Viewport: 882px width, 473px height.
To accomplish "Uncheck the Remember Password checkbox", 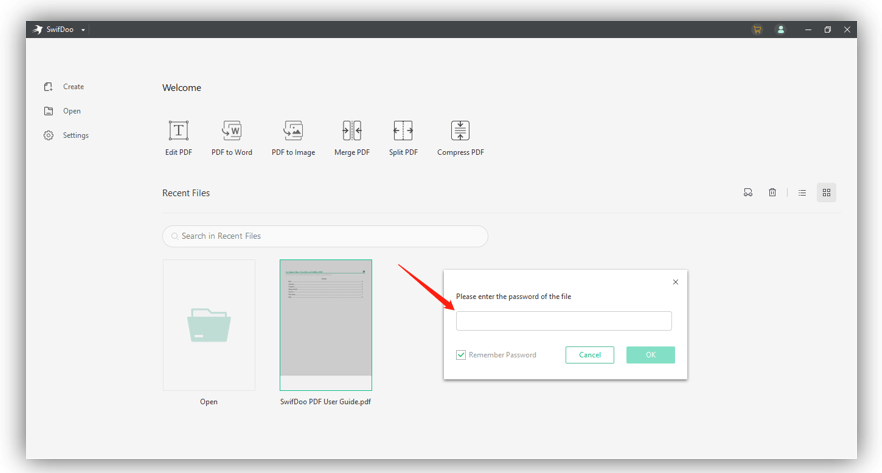I will [461, 355].
